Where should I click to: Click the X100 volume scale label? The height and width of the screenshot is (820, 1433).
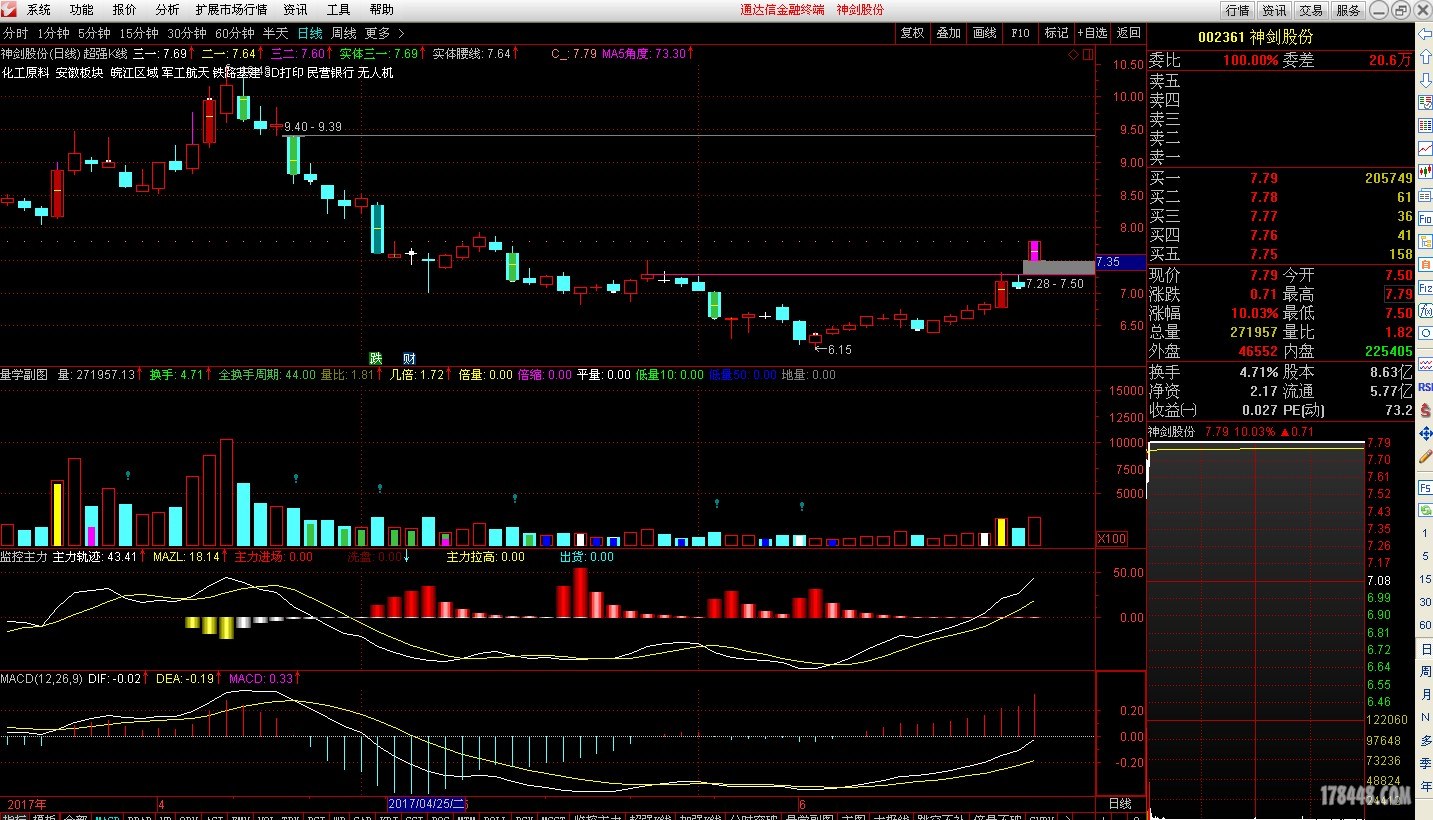tap(1112, 538)
